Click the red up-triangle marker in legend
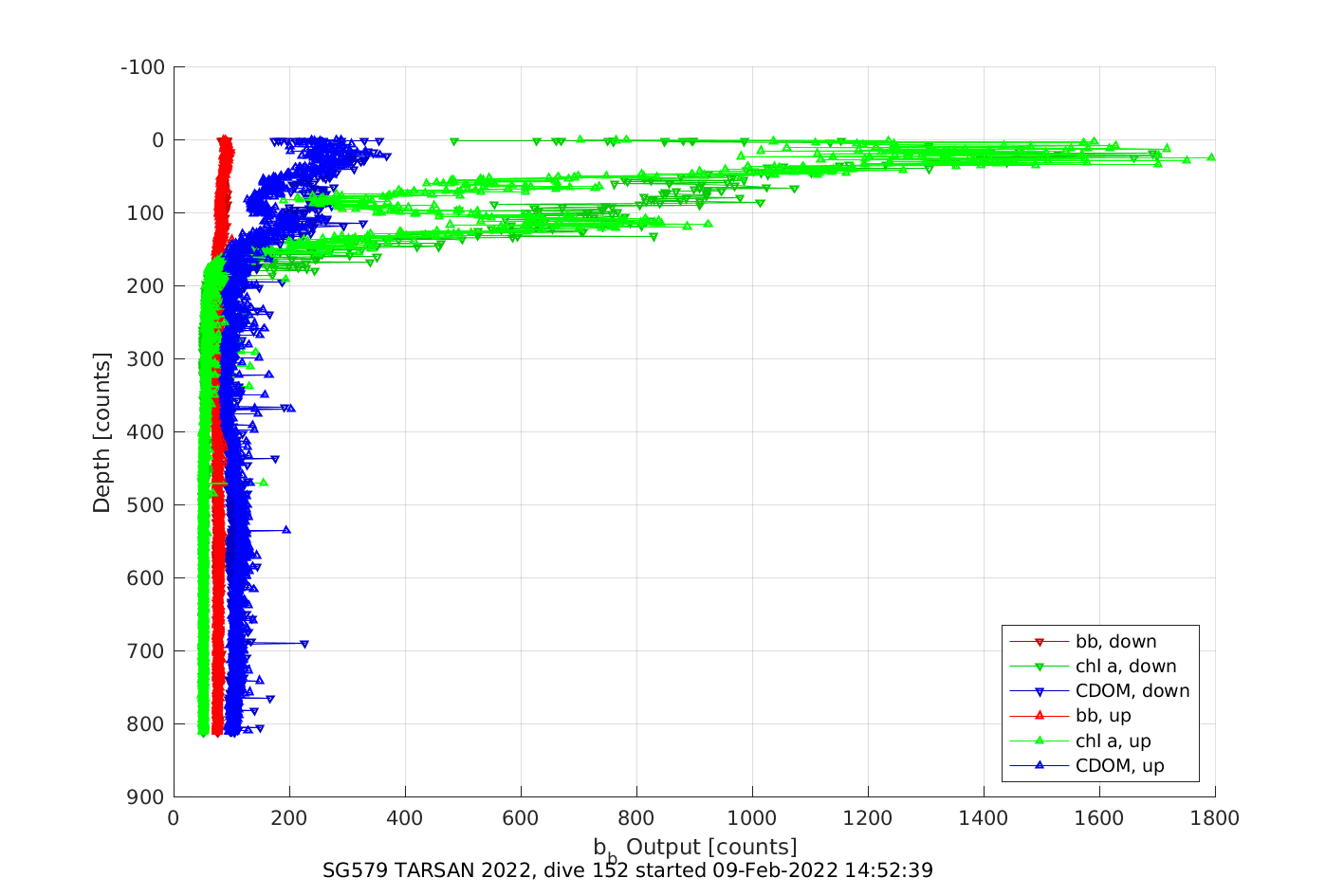The width and height of the screenshot is (1344, 896). coord(1039,716)
